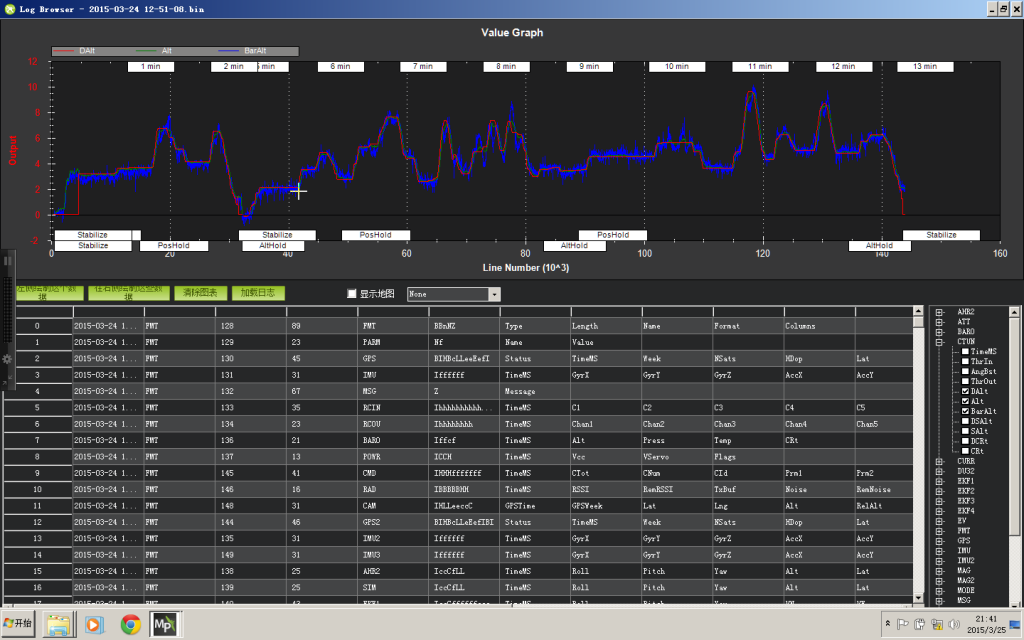Click the 7 min time marker
The image size is (1024, 640).
coord(423,67)
